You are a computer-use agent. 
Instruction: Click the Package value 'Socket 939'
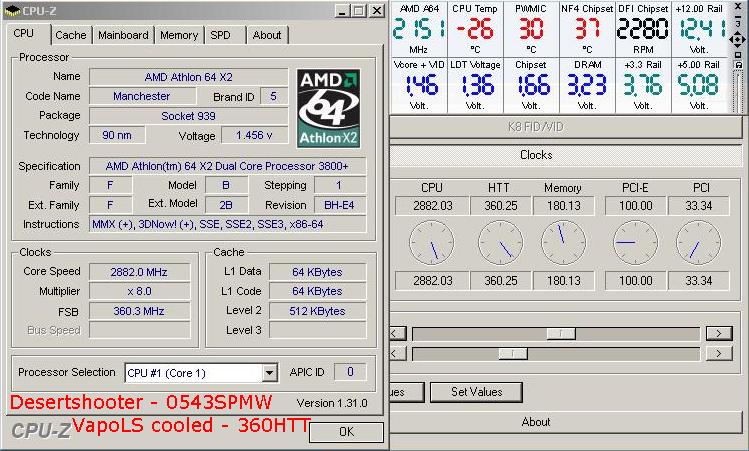(189, 116)
